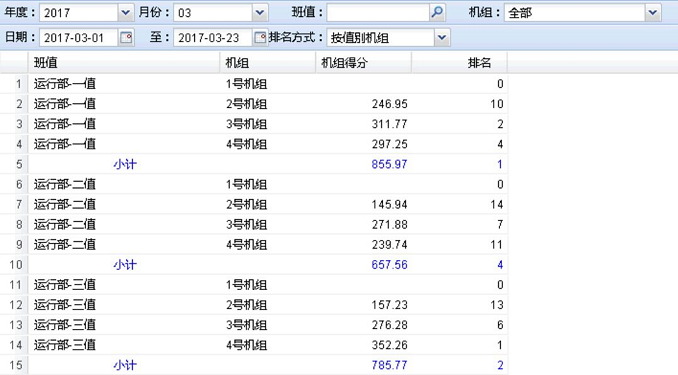Image resolution: width=678 pixels, height=375 pixels.
Task: Click the 小计 label in row 15
Action: [x=125, y=365]
